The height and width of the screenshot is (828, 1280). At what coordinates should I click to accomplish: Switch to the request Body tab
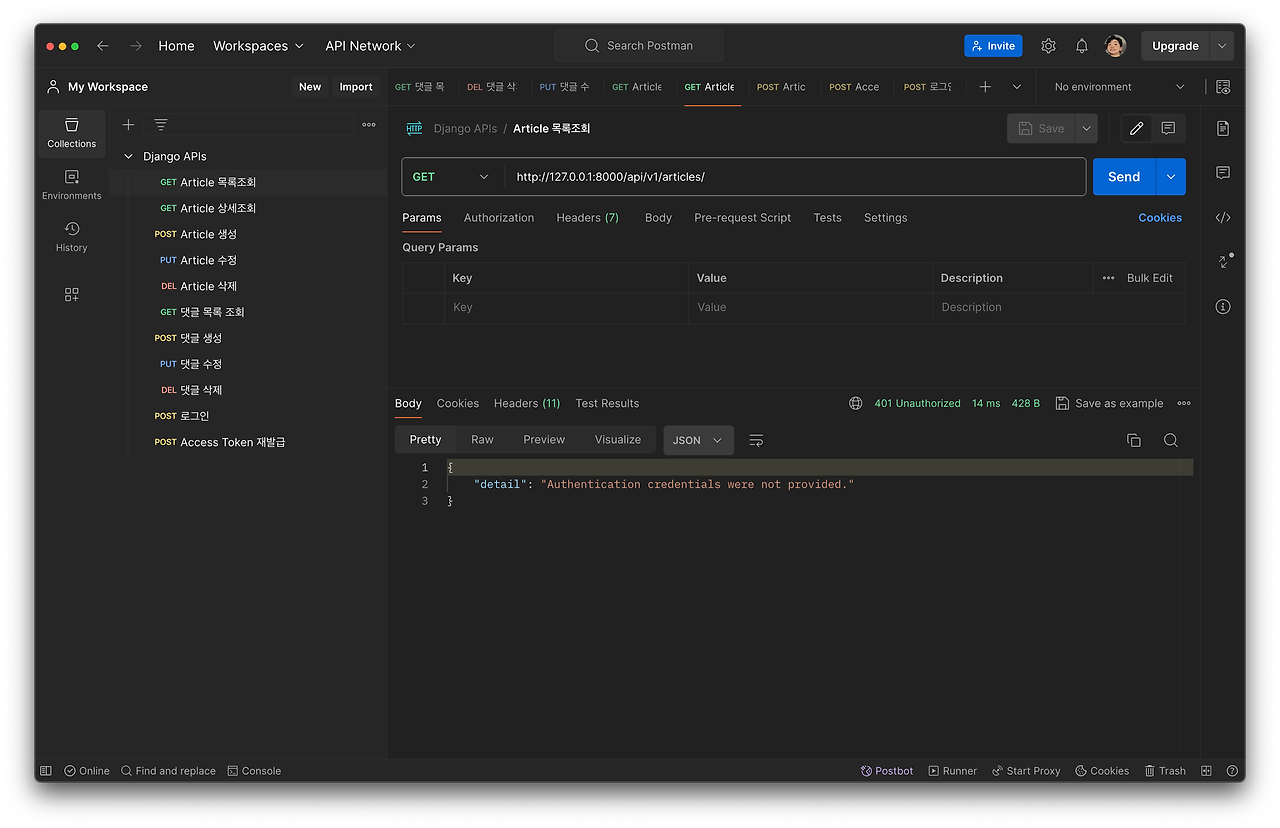point(658,218)
